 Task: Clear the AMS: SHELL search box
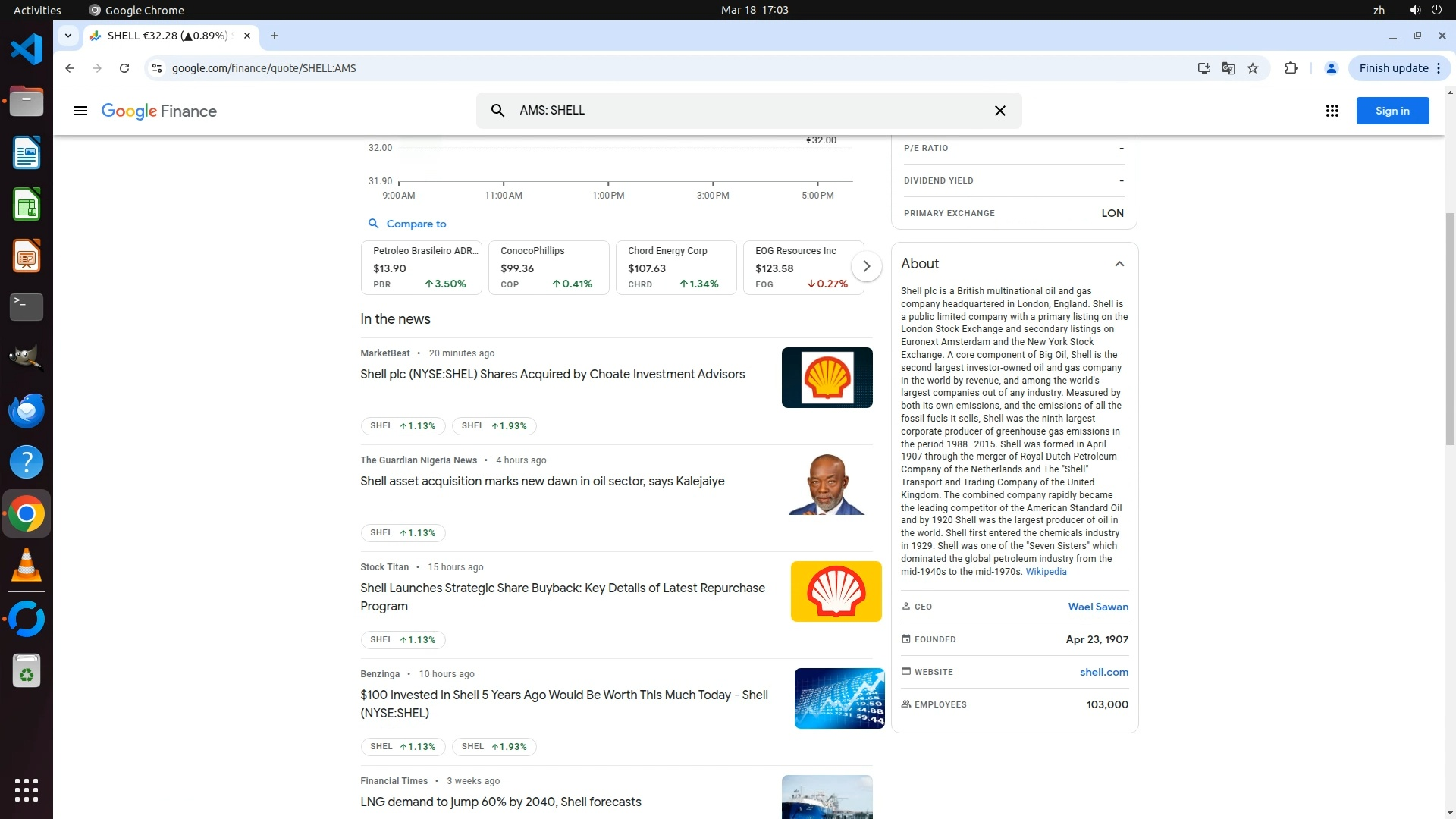[x=999, y=111]
